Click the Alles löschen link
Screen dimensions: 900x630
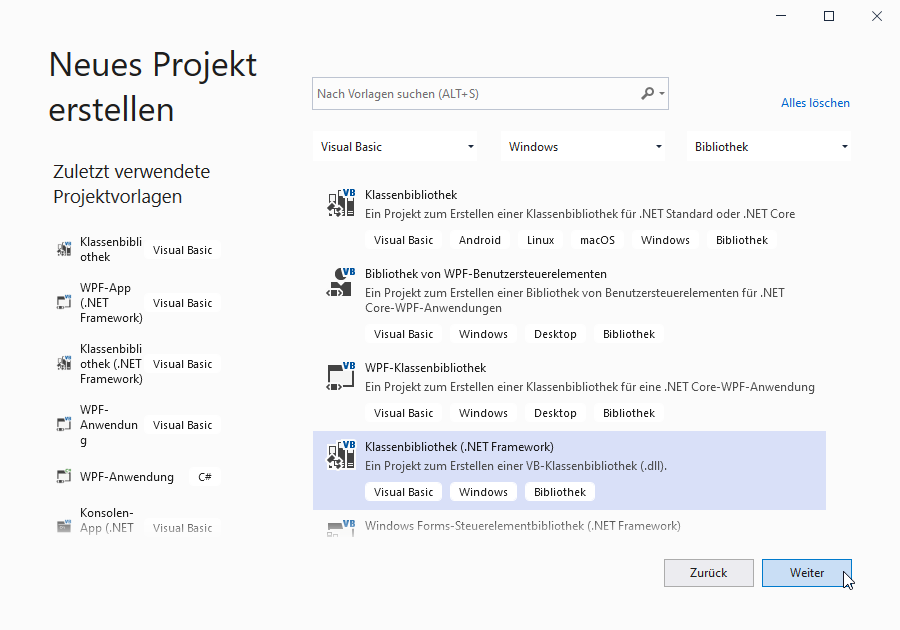[815, 102]
